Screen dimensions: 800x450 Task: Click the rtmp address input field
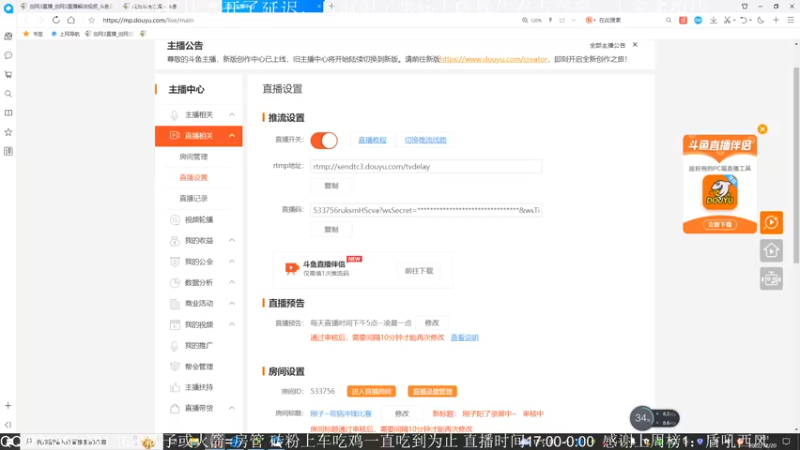(x=426, y=166)
